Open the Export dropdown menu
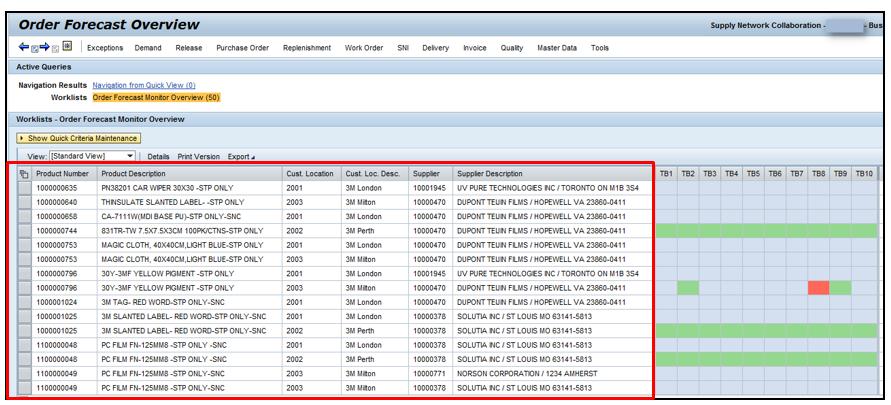Image resolution: width=891 pixels, height=405 pixels. click(242, 157)
